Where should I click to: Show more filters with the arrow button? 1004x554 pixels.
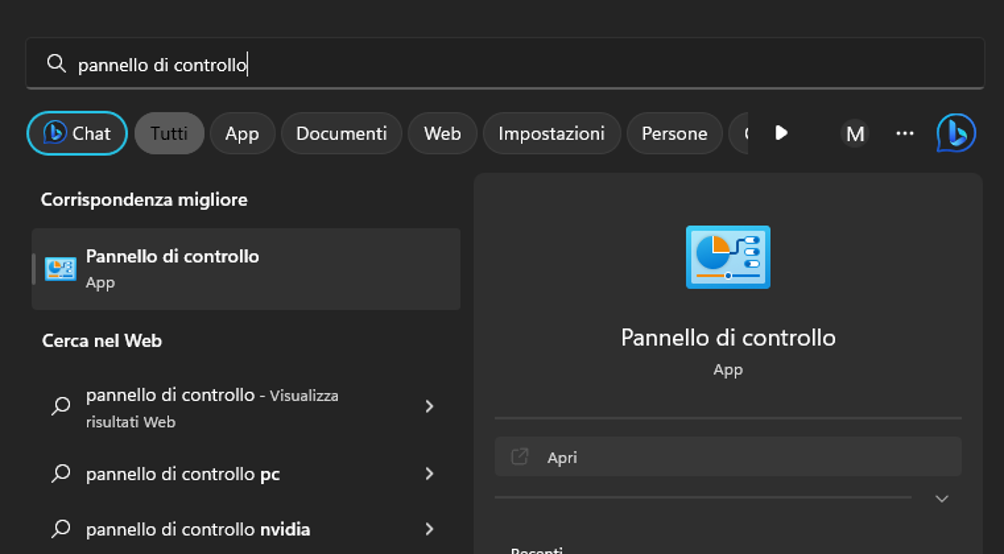[781, 133]
